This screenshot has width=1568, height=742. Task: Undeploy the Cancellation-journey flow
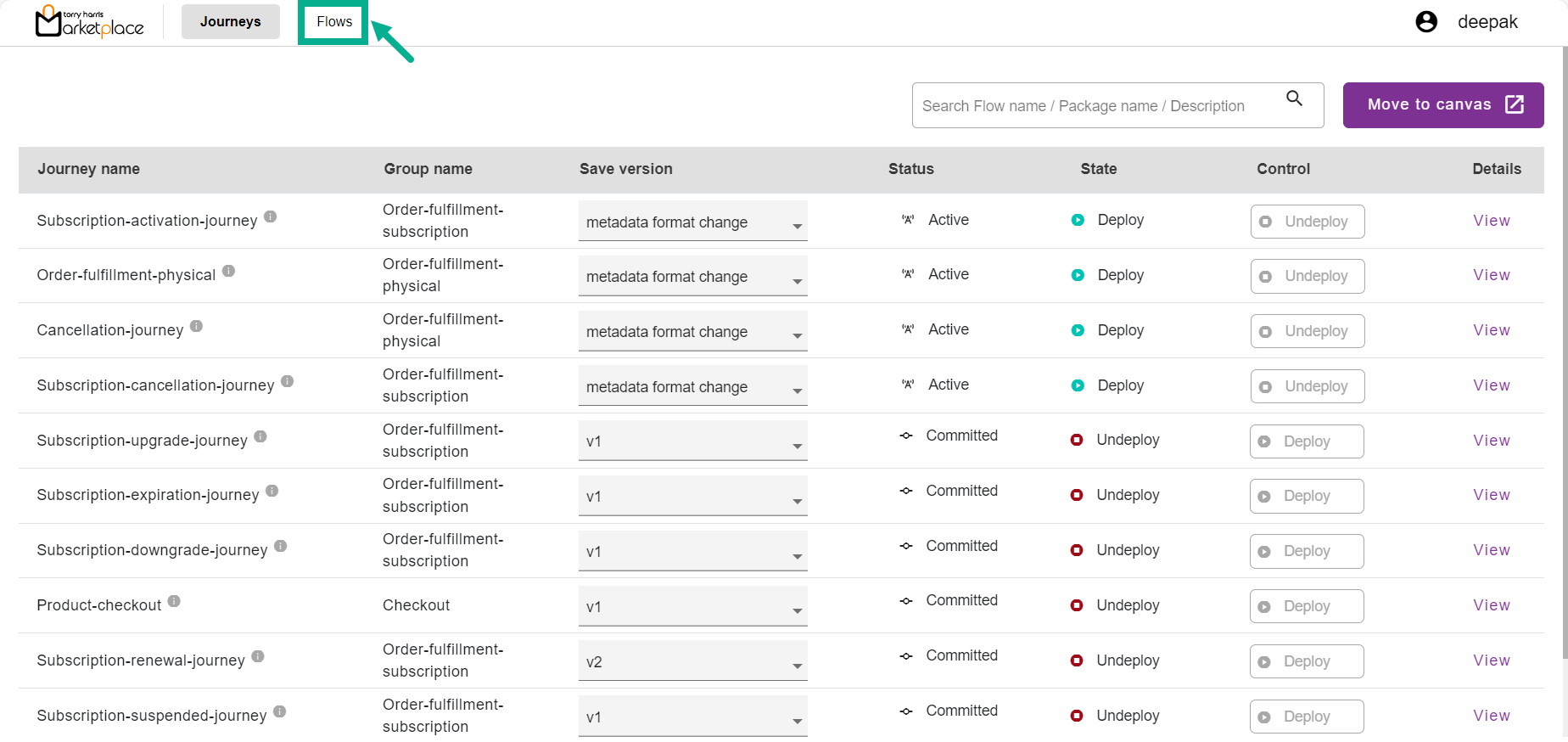click(1307, 331)
